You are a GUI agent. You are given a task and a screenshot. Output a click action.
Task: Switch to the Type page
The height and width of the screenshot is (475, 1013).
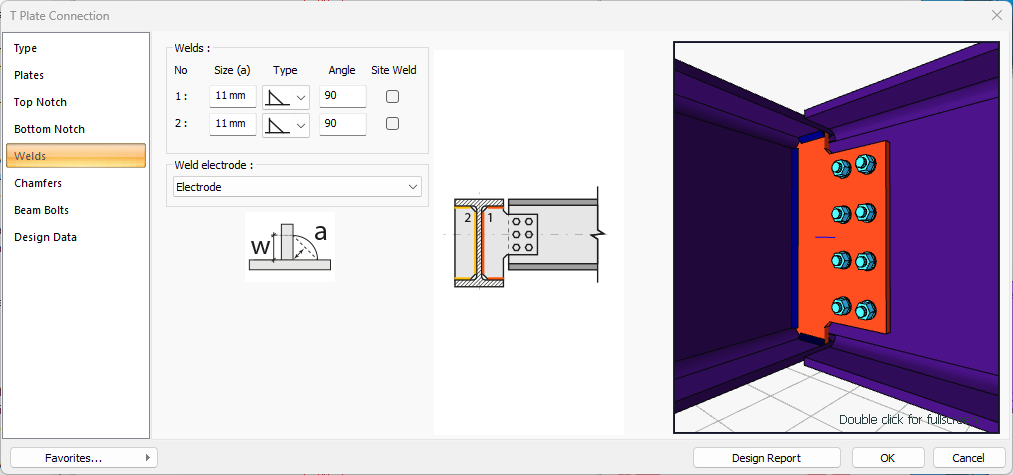pyautogui.click(x=26, y=48)
